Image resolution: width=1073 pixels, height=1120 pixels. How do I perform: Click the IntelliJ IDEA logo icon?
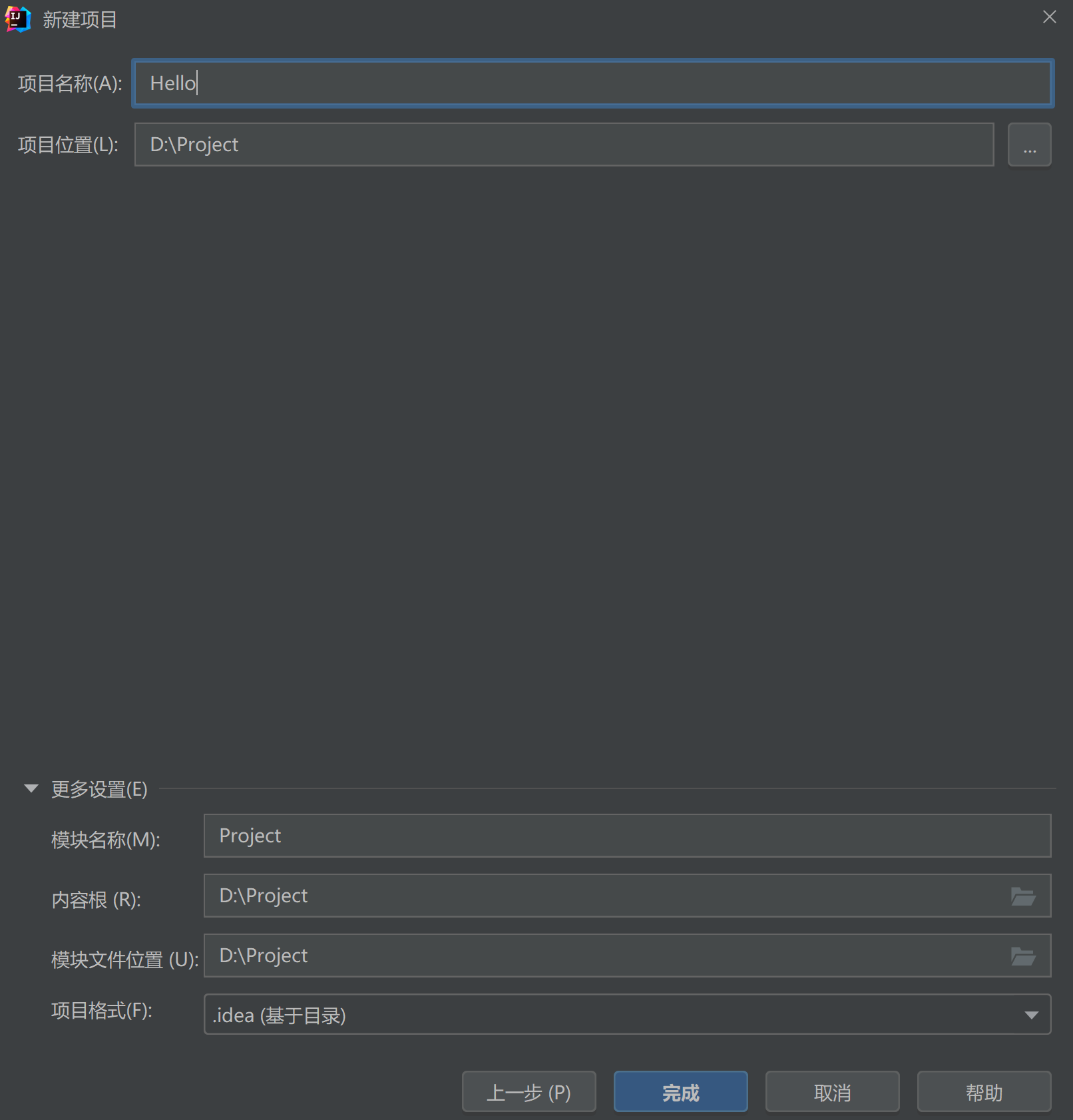click(18, 19)
